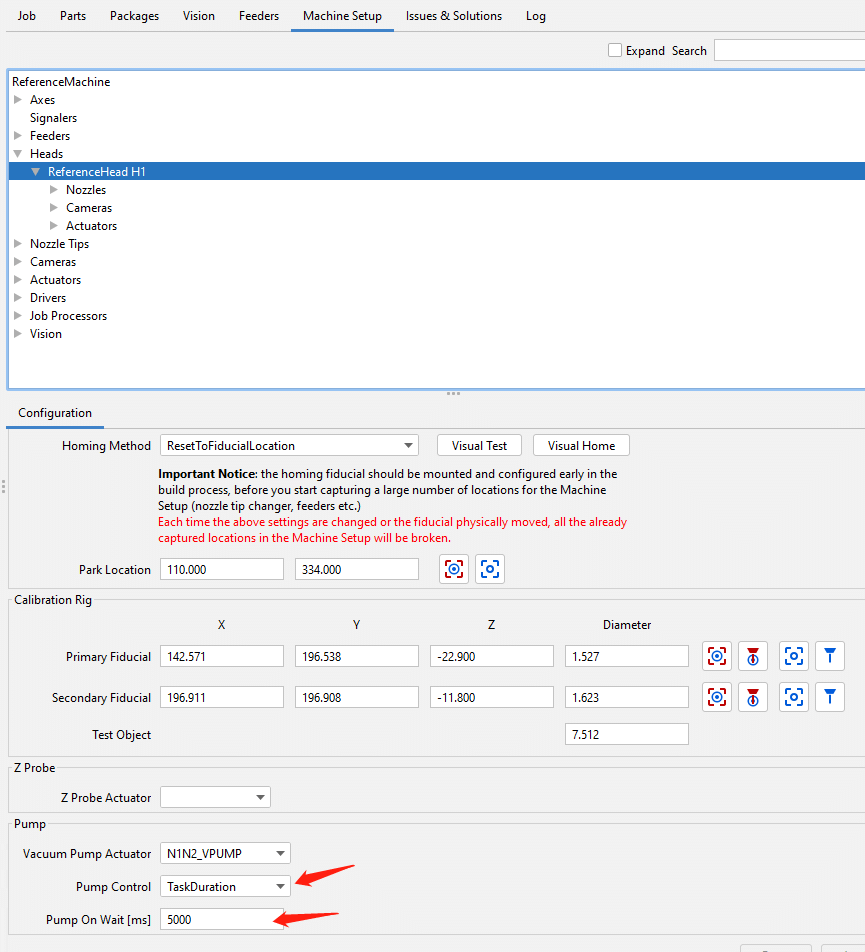Edit Primary Fiducial X value 142.571

point(222,656)
